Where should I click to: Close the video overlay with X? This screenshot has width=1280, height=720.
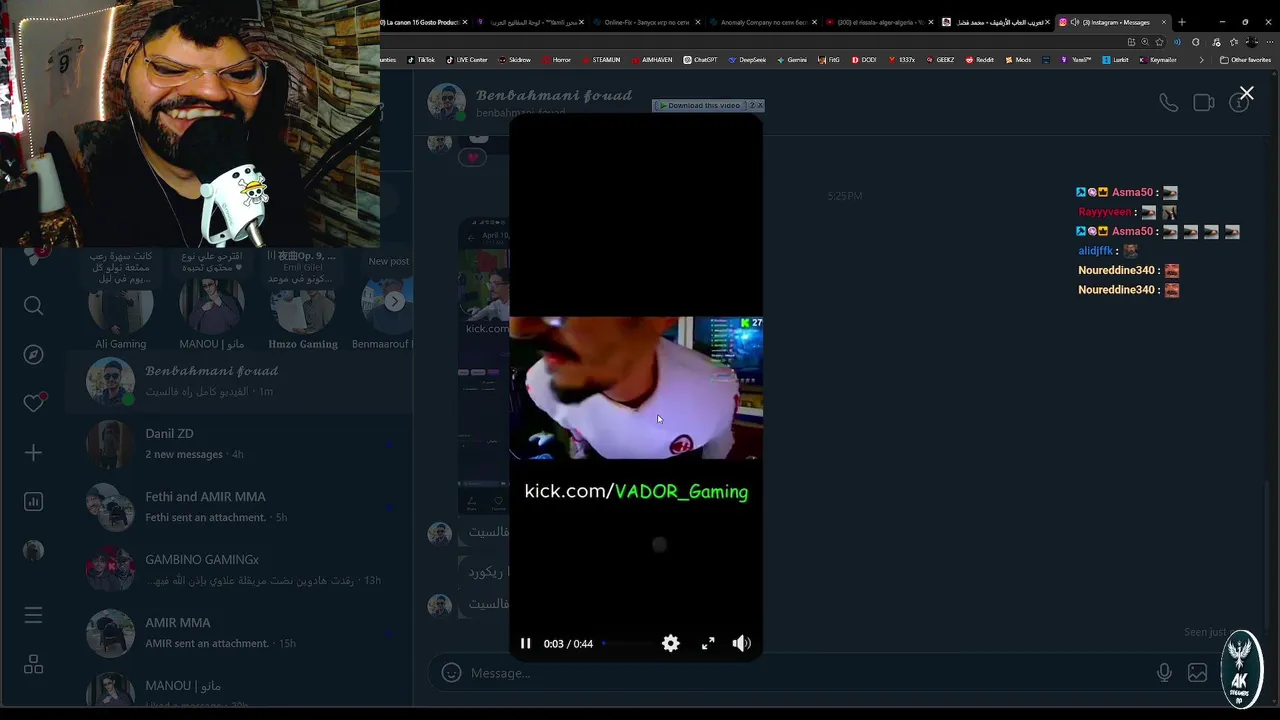point(1246,93)
